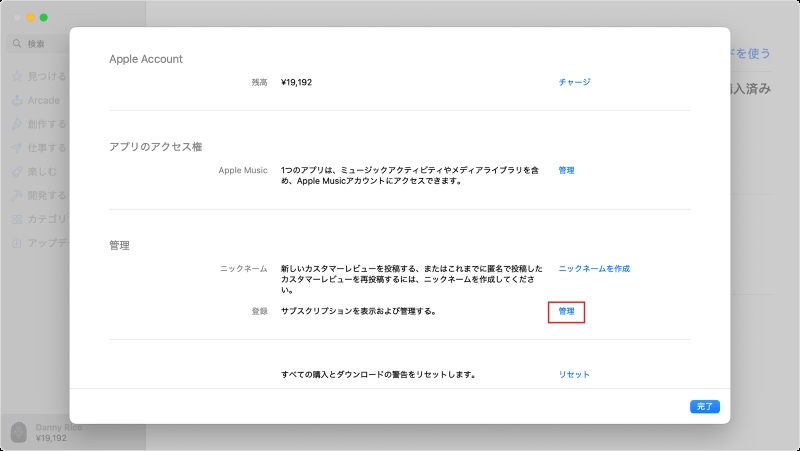Select Arcade icon in sidebar

coord(17,101)
